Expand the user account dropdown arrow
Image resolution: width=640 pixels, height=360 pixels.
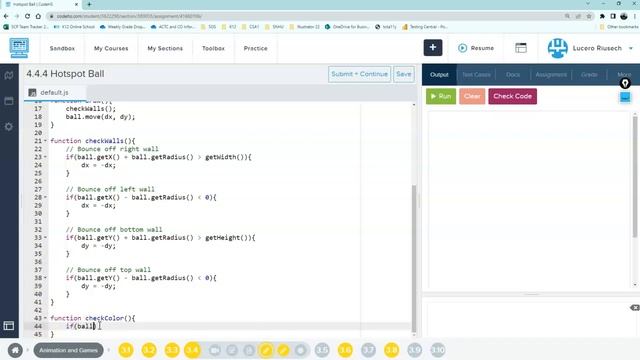point(631,48)
